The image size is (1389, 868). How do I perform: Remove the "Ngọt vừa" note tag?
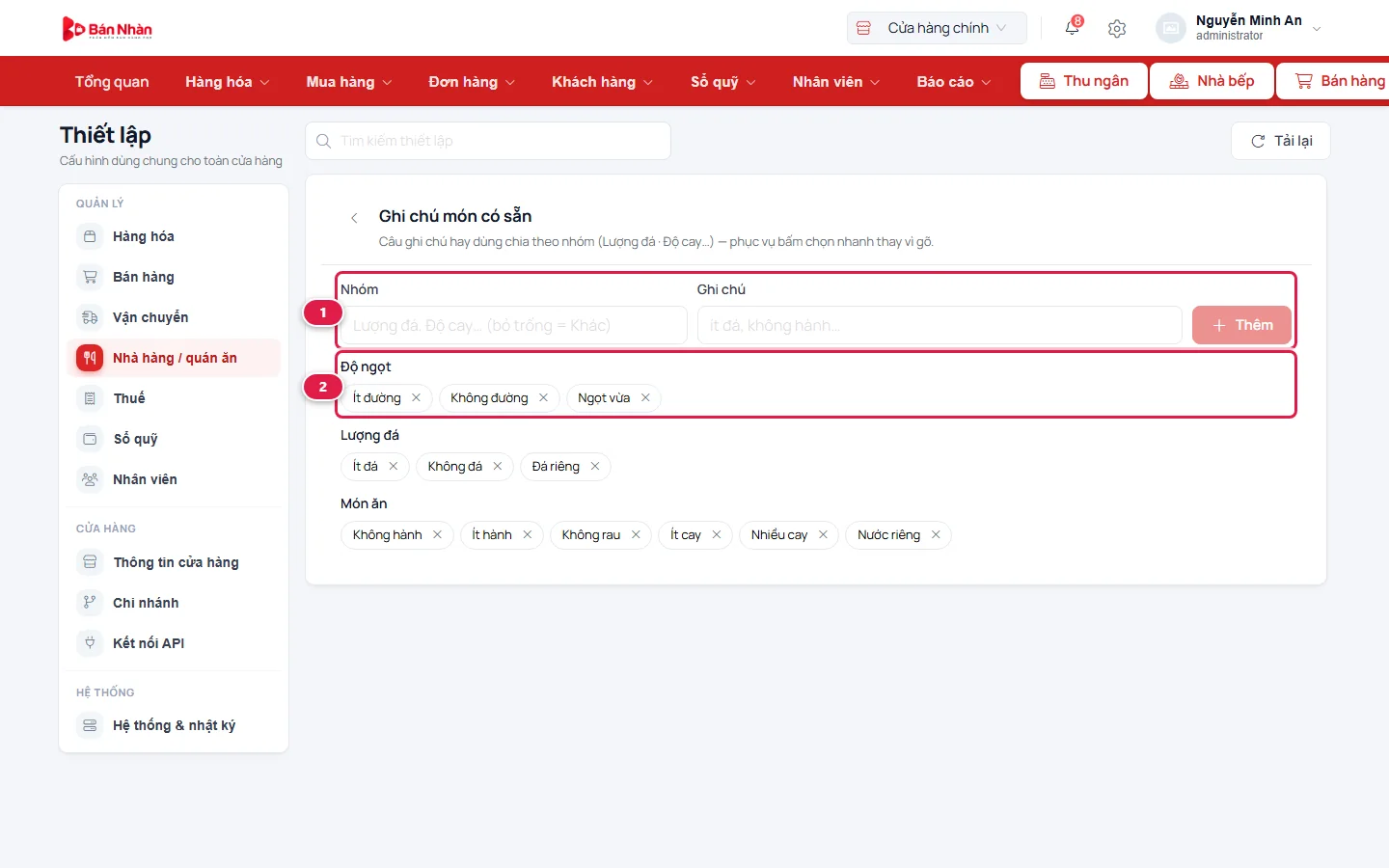click(645, 397)
